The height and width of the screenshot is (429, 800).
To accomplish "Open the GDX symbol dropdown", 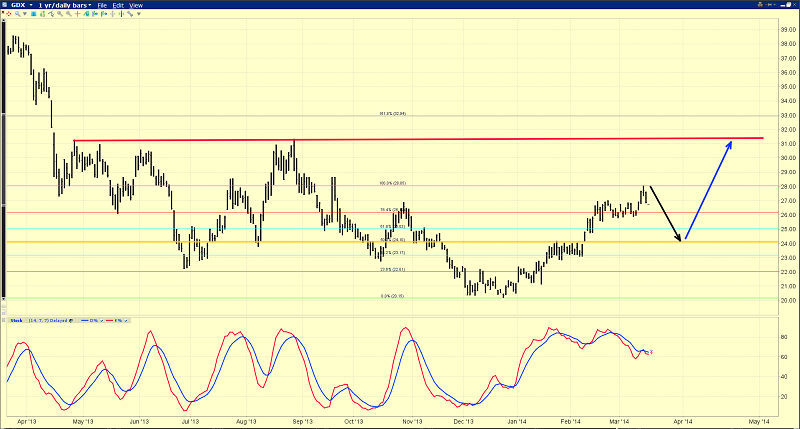I will click(30, 5).
